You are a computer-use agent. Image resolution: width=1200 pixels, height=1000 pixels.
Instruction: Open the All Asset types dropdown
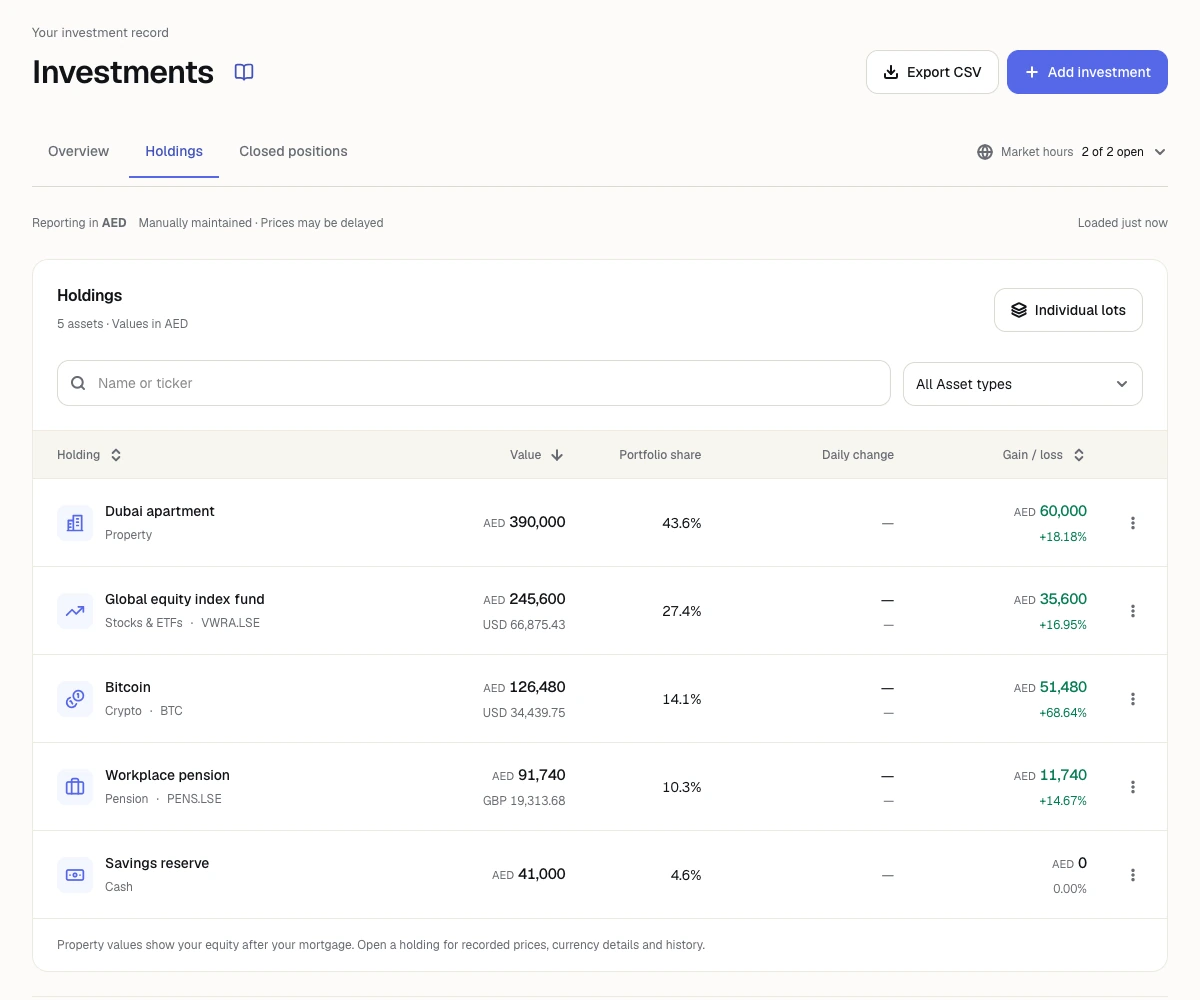point(1023,384)
